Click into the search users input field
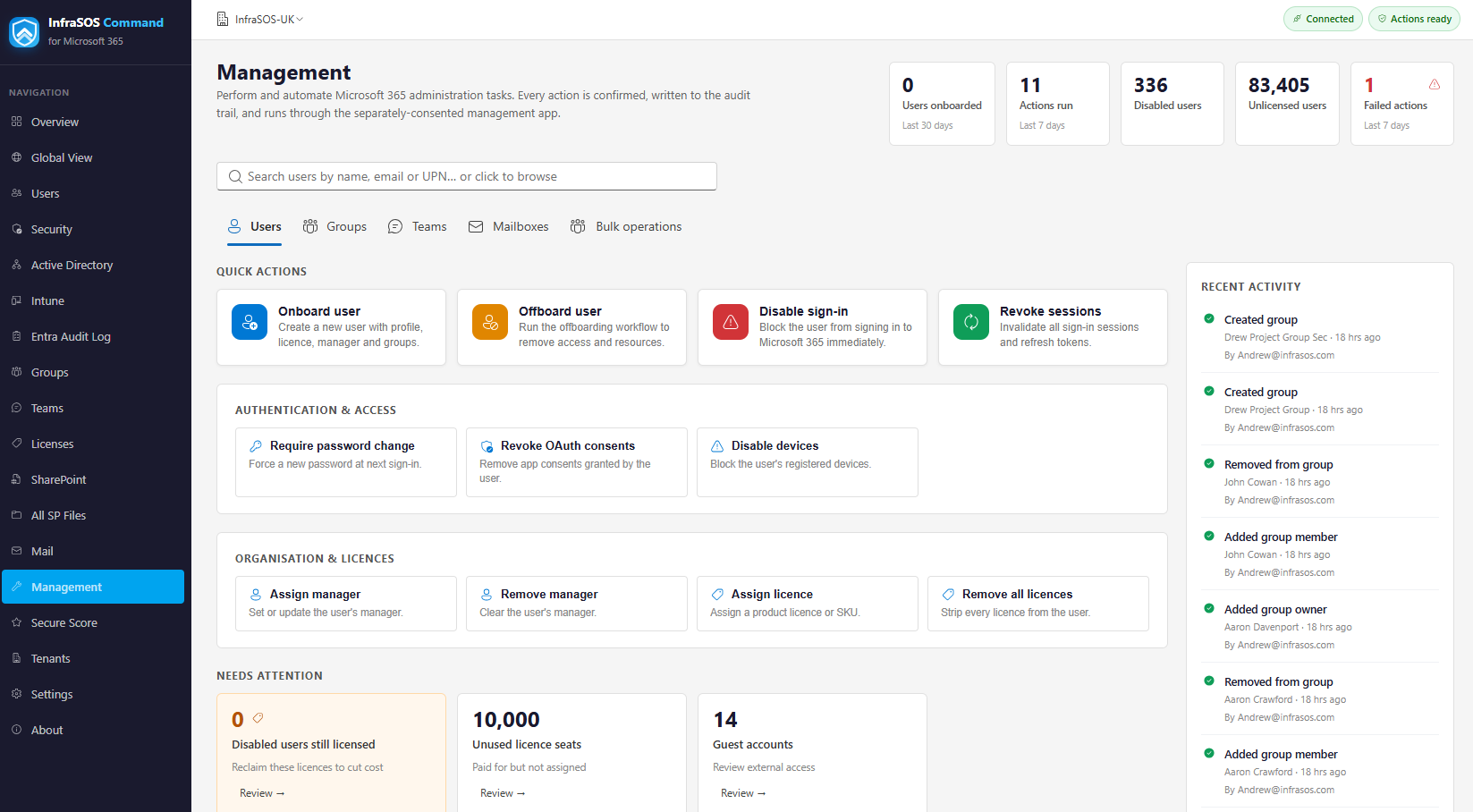Image resolution: width=1473 pixels, height=812 pixels. 467,176
